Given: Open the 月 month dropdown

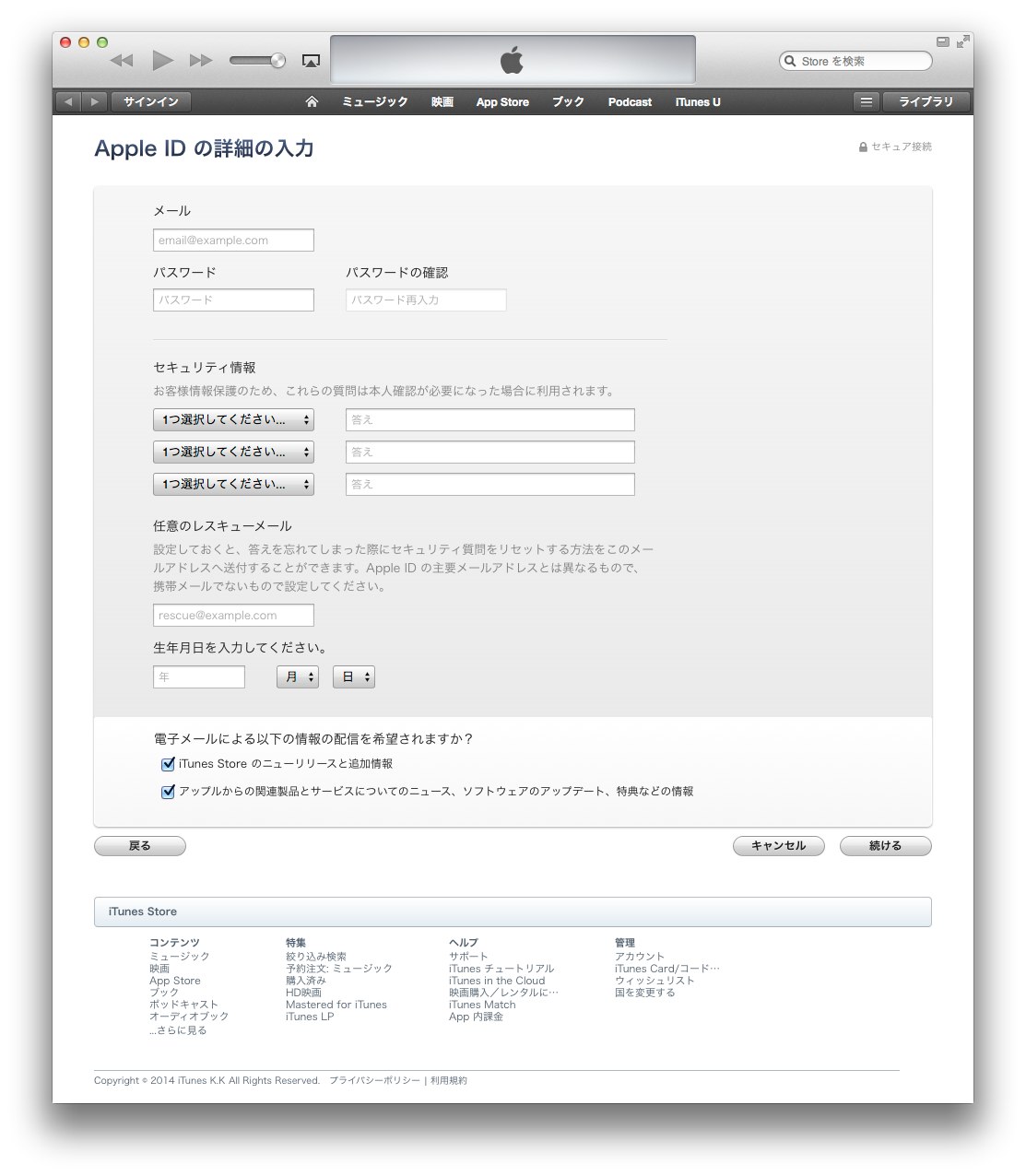Looking at the screenshot, I should [x=298, y=676].
